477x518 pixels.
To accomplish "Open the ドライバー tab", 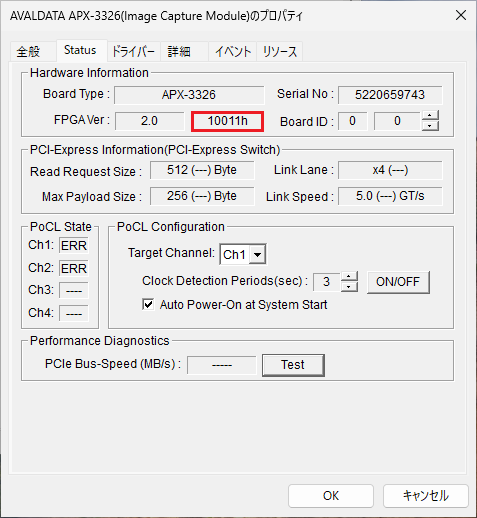I will pyautogui.click(x=133, y=52).
